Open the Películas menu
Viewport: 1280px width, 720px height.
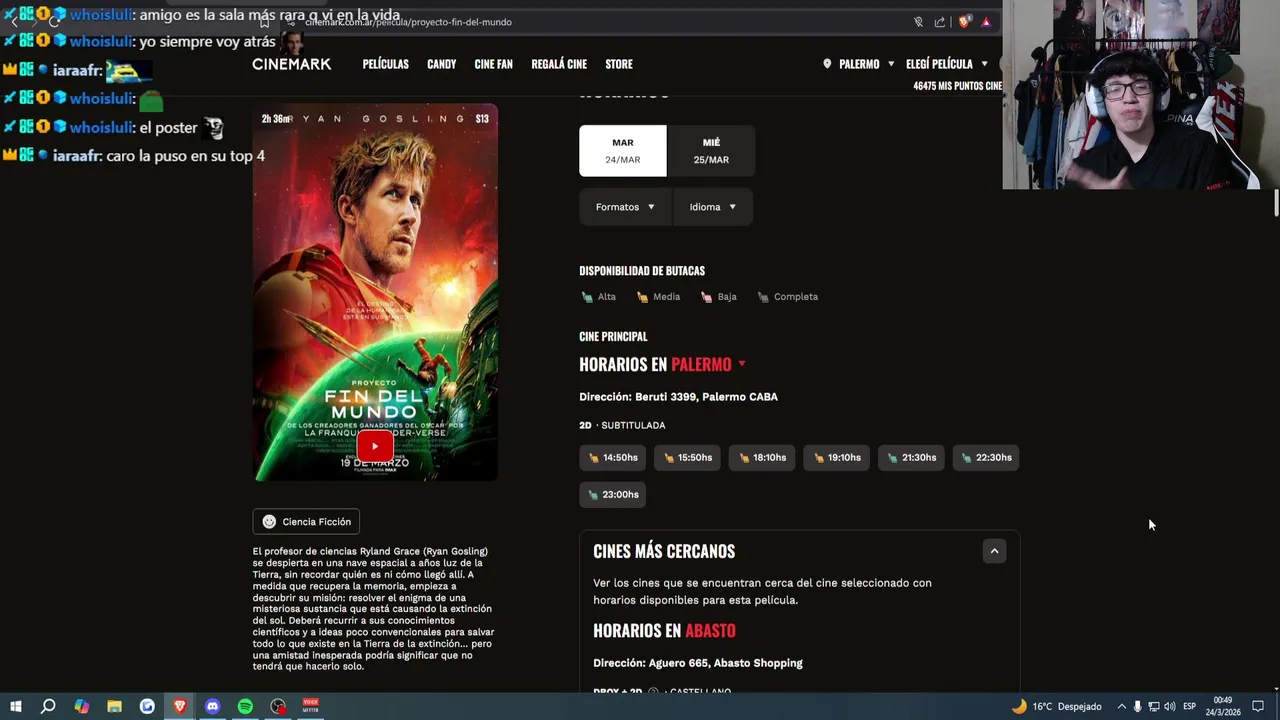click(385, 64)
